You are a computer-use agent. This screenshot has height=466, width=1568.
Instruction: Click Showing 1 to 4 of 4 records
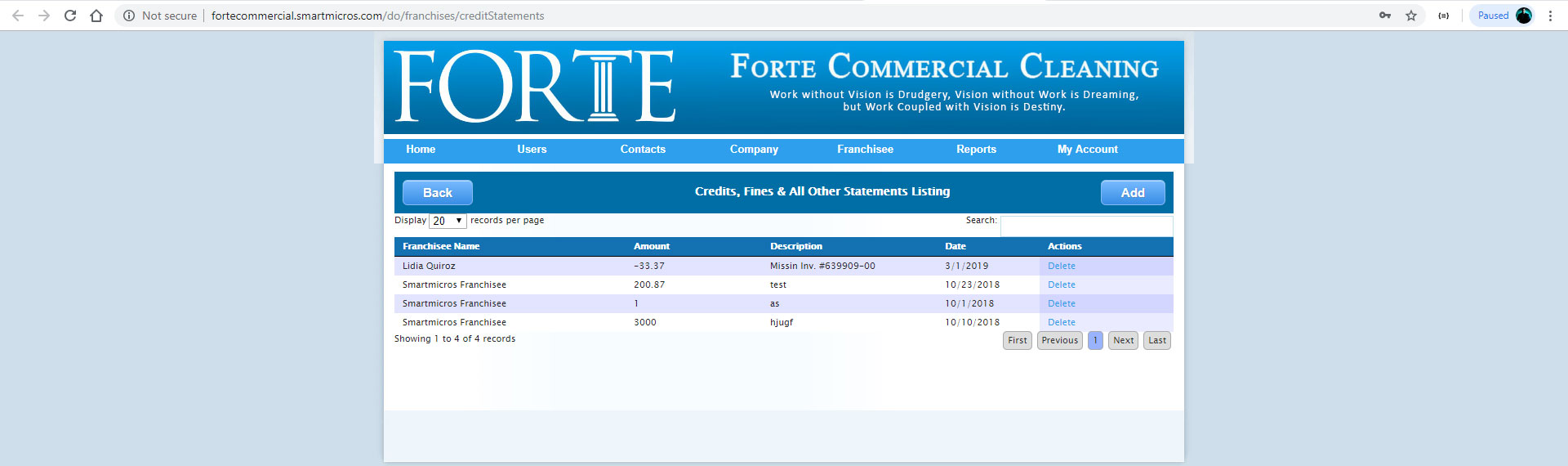[455, 338]
